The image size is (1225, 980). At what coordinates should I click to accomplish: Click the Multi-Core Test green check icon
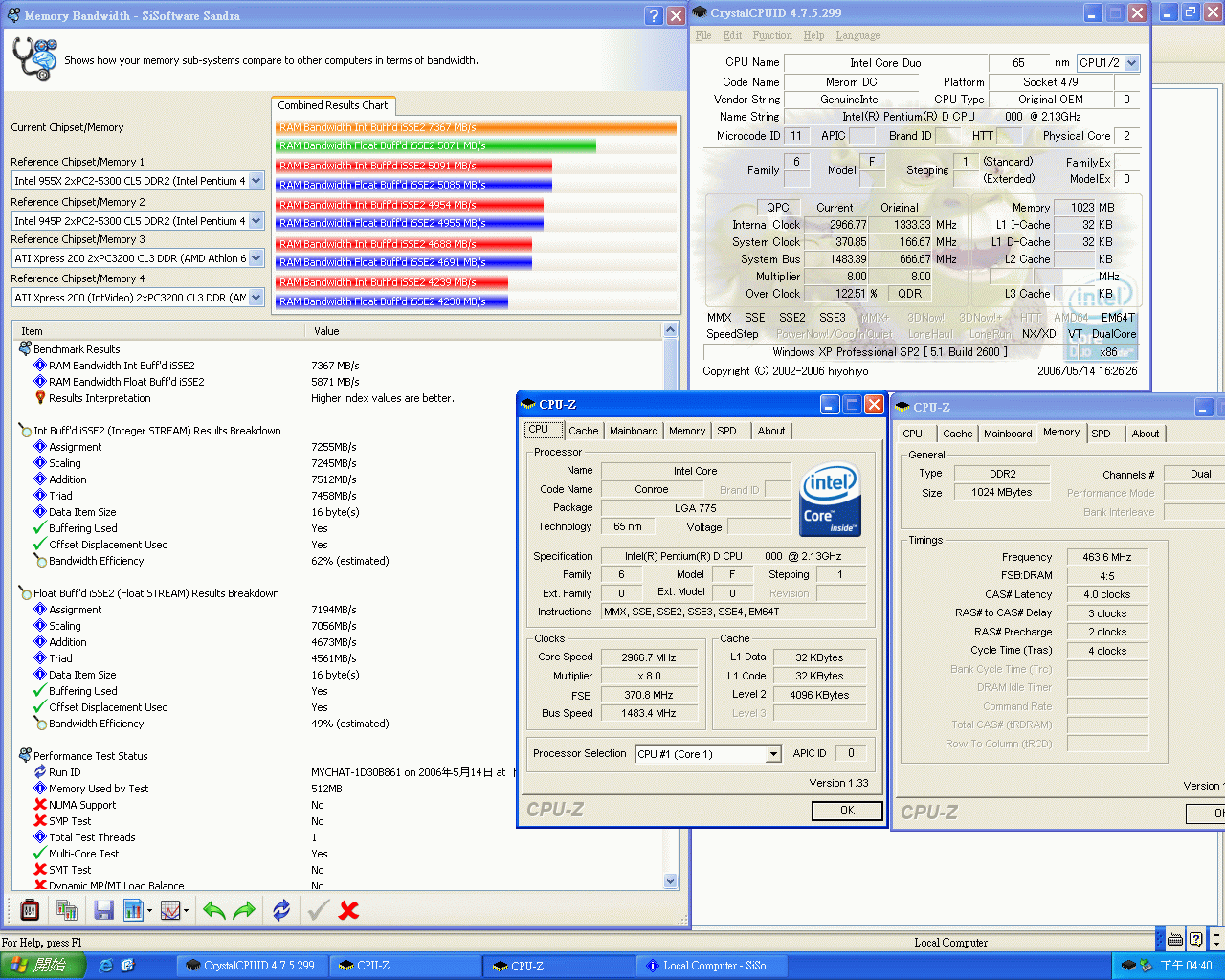40,854
